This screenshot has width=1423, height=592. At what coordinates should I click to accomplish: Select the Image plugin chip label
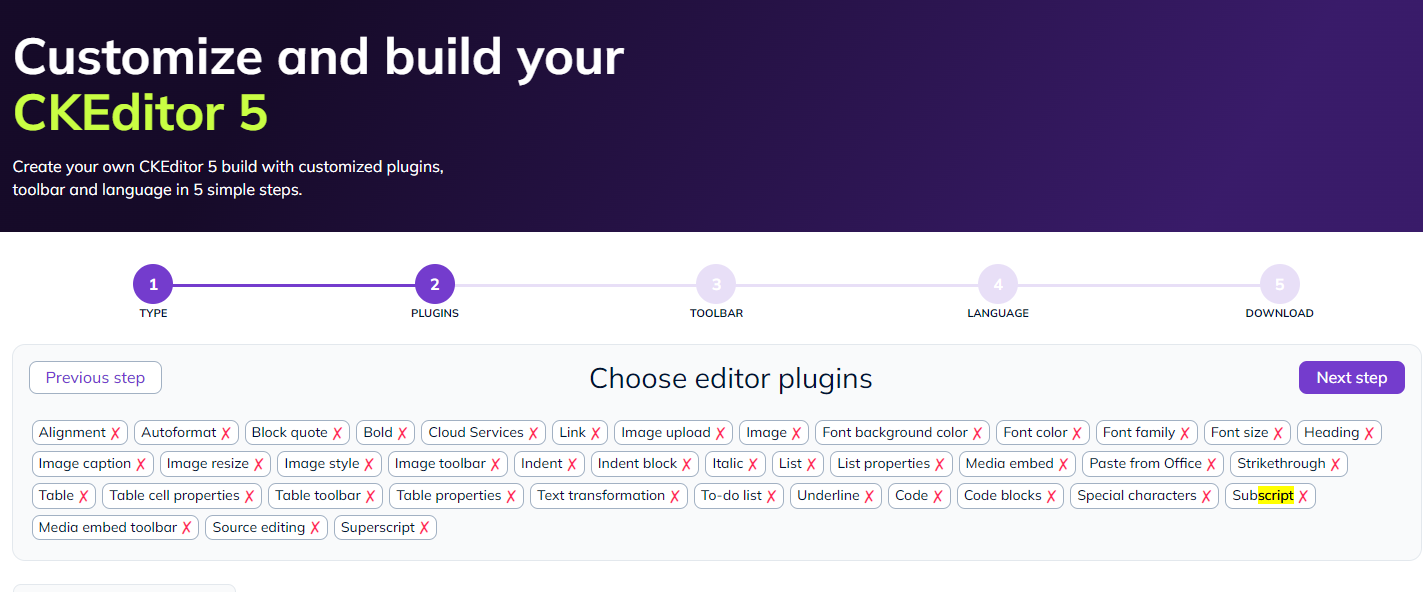766,433
